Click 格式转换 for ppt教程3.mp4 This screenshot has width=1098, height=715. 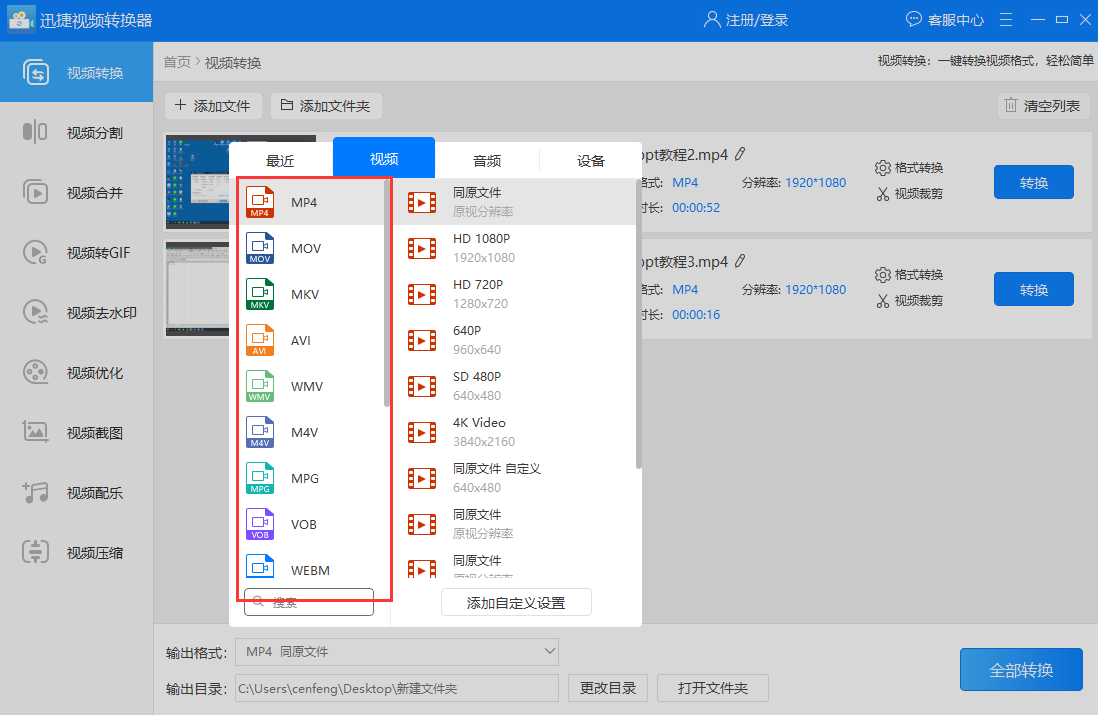(909, 275)
